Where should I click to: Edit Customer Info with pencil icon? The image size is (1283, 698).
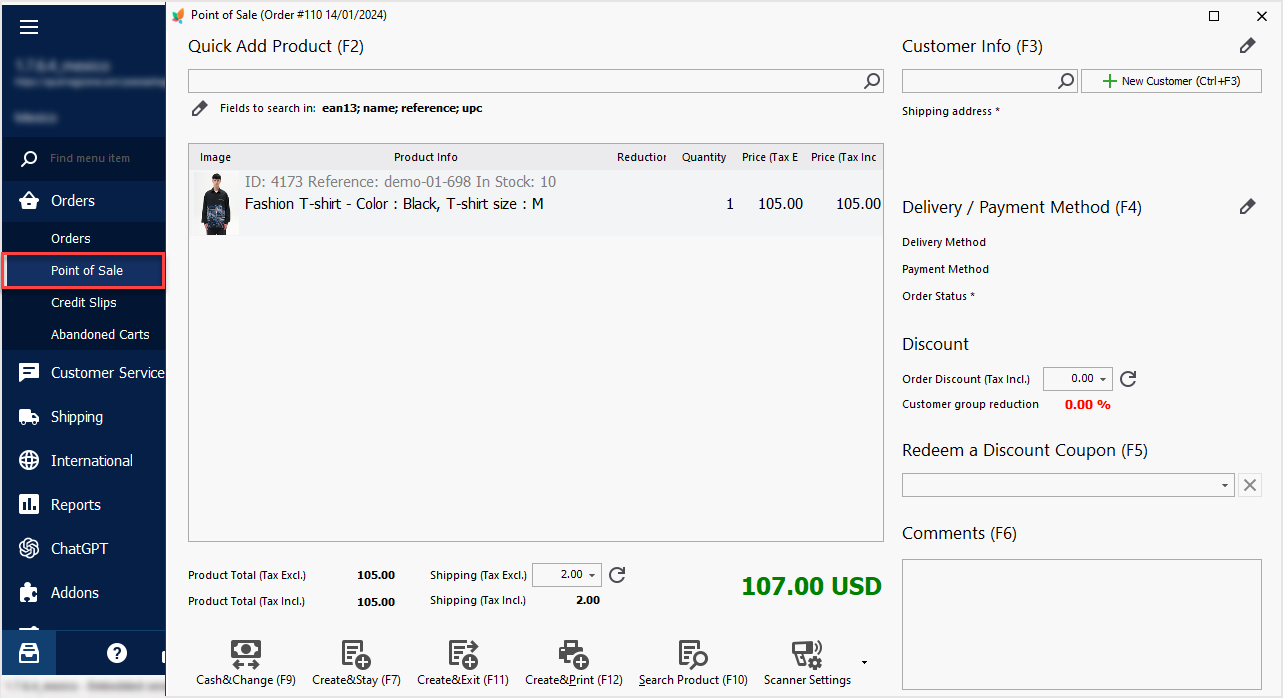pos(1247,46)
